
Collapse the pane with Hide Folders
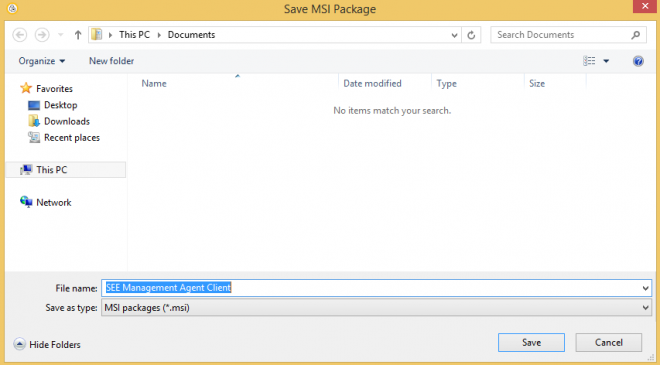click(47, 344)
